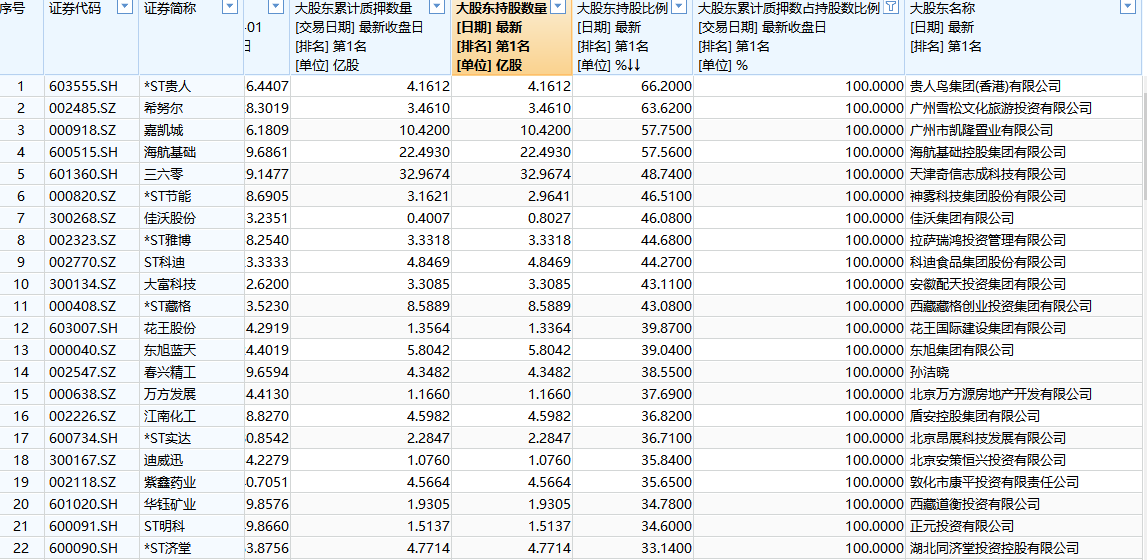Click holding quantity 0.8027 in 佳沃股份 row

tap(549, 218)
